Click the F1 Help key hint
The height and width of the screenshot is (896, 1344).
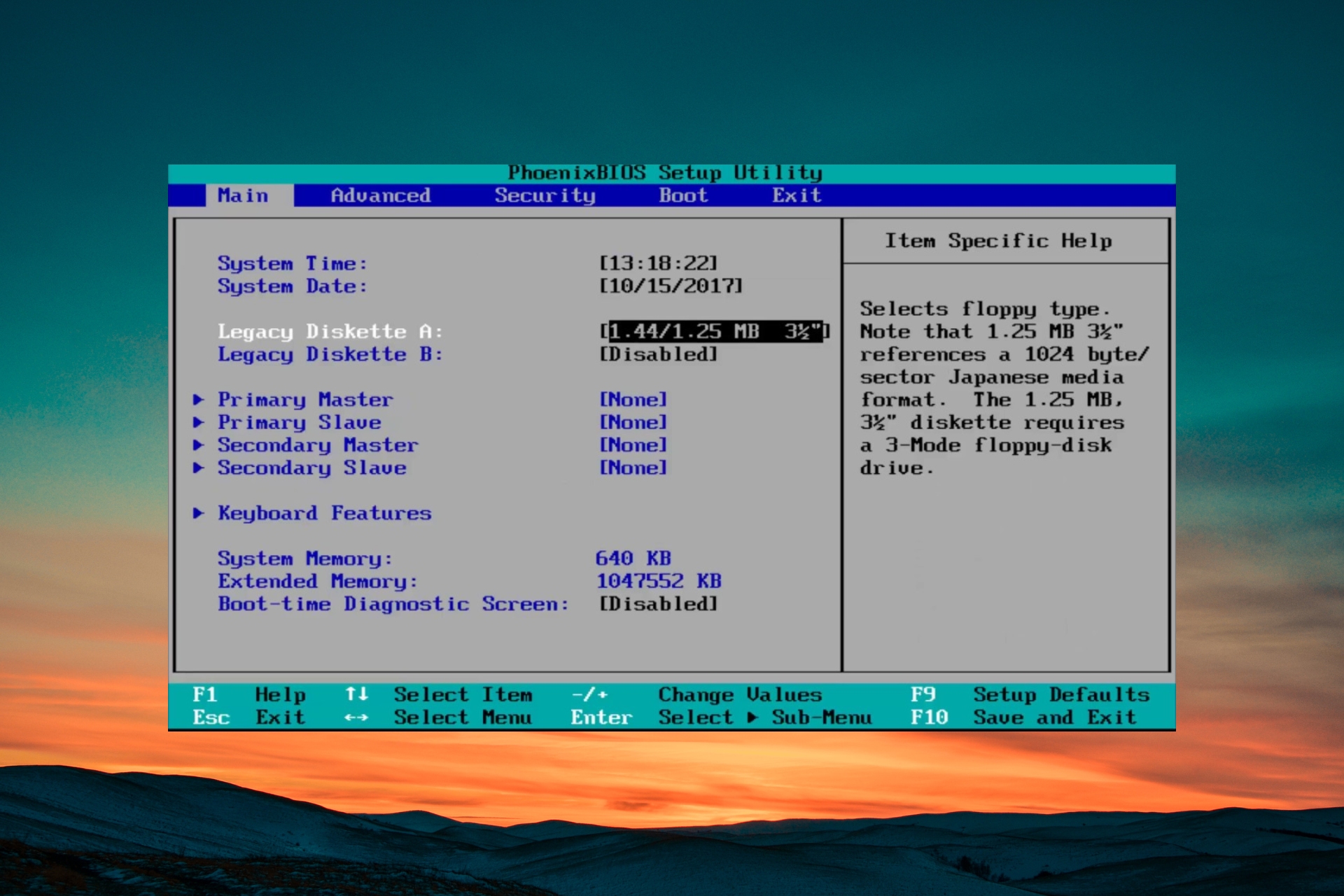[248, 694]
